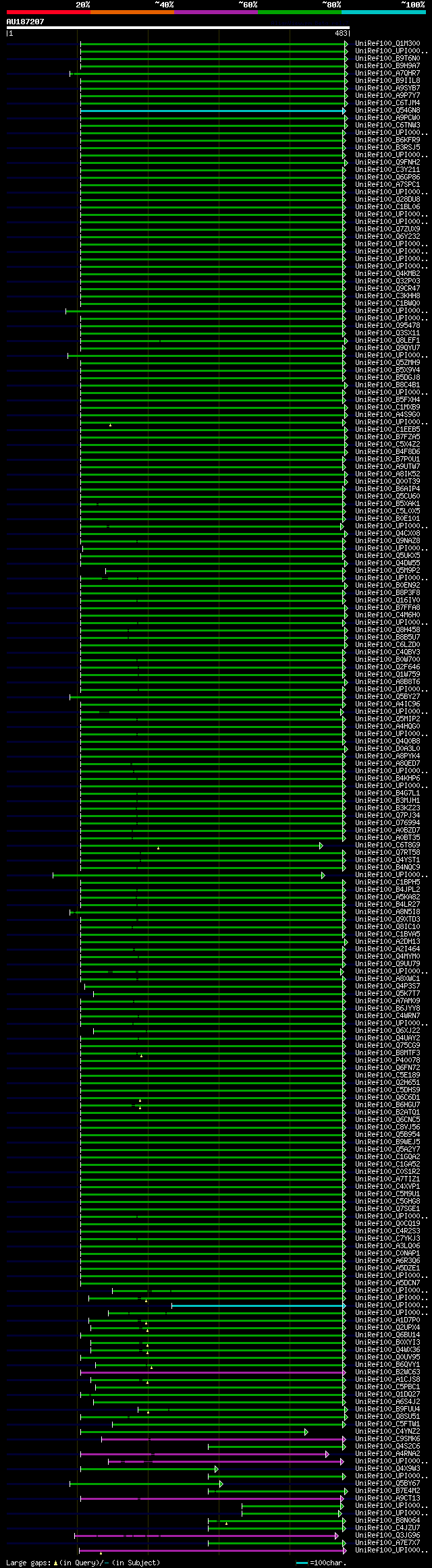Open hit UniRef100_B9H9A7
The image size is (432, 1568).
click(387, 66)
